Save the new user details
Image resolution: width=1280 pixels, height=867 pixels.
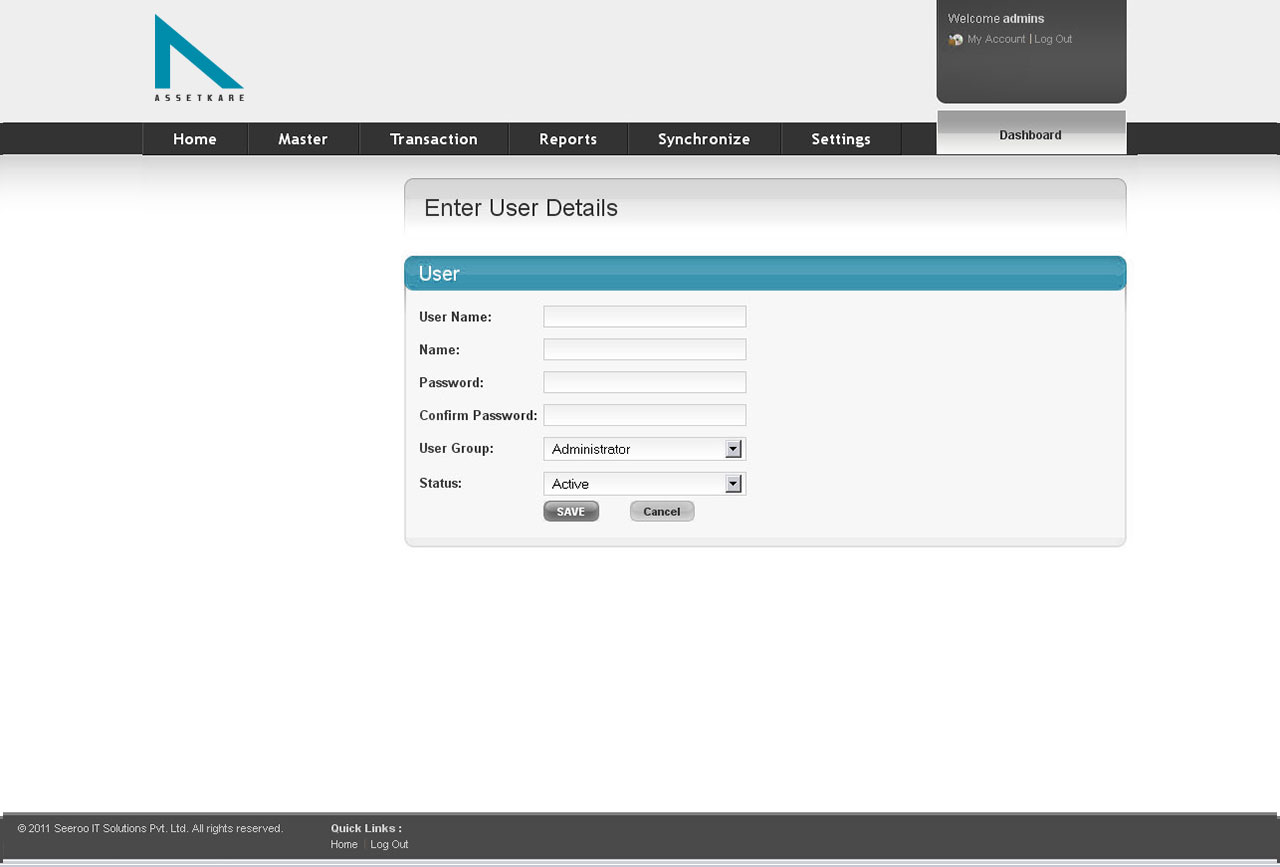click(571, 511)
